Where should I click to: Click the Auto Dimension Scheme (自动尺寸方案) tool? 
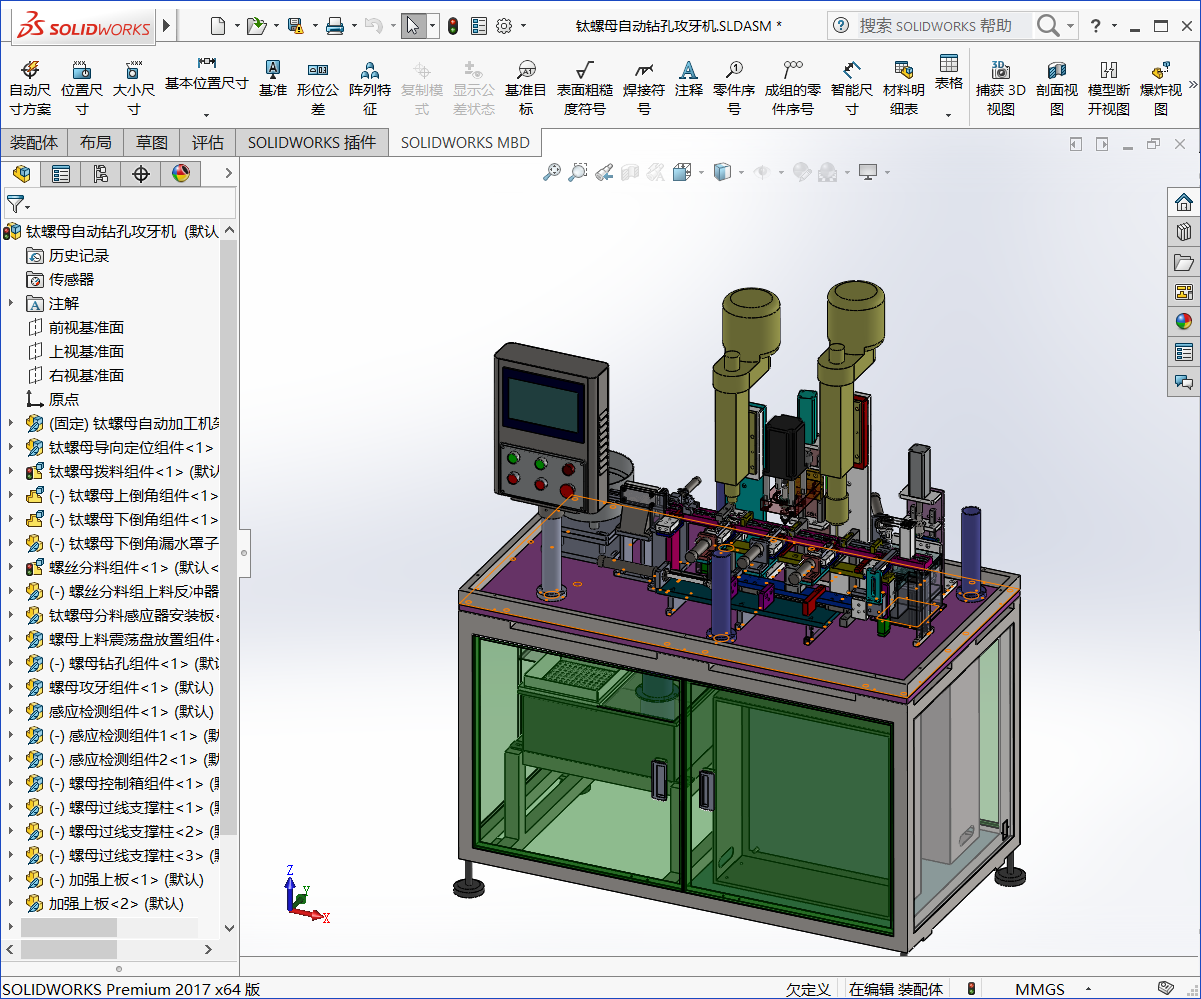click(30, 87)
